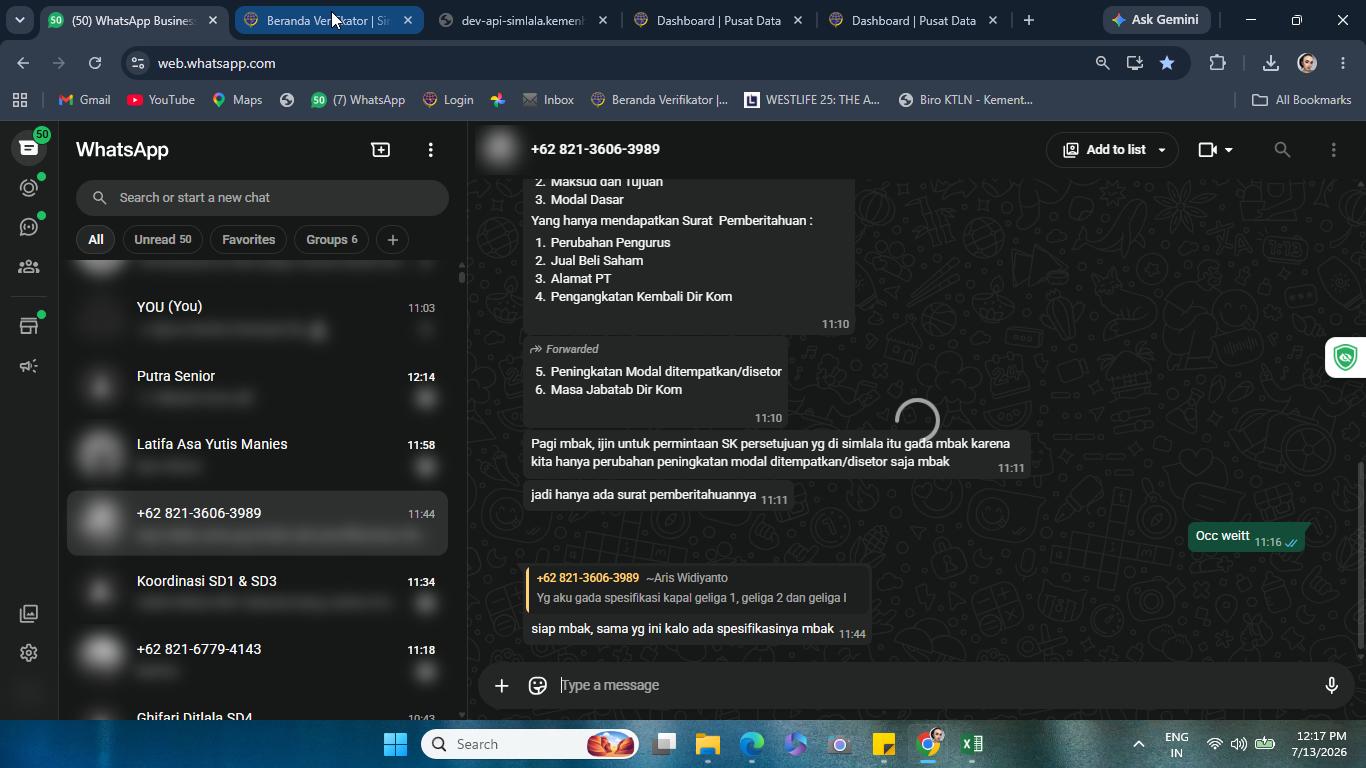
Task: Open WhatsApp Settings gear icon
Action: coord(29,653)
